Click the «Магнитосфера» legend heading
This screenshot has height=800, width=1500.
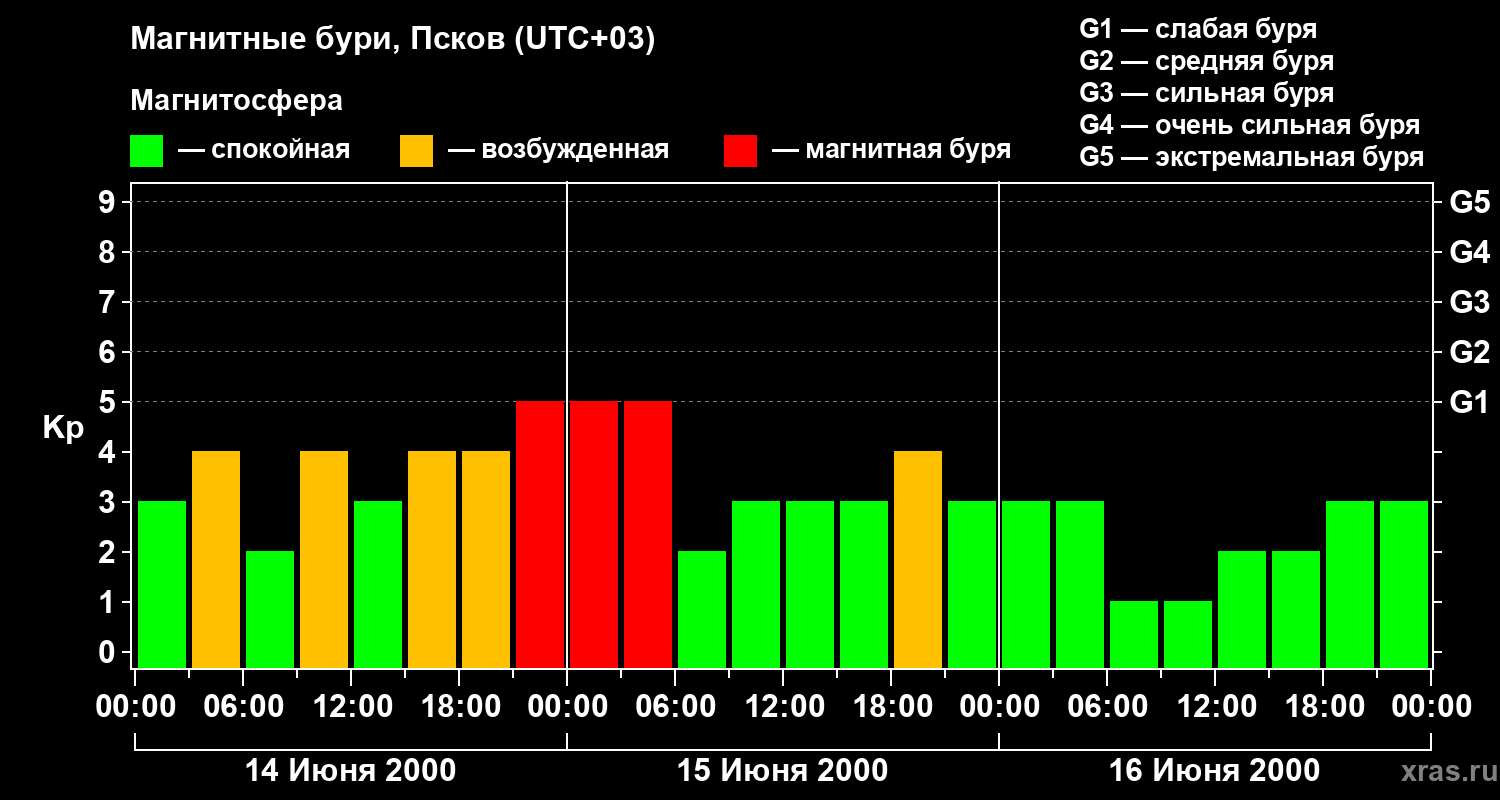point(237,101)
